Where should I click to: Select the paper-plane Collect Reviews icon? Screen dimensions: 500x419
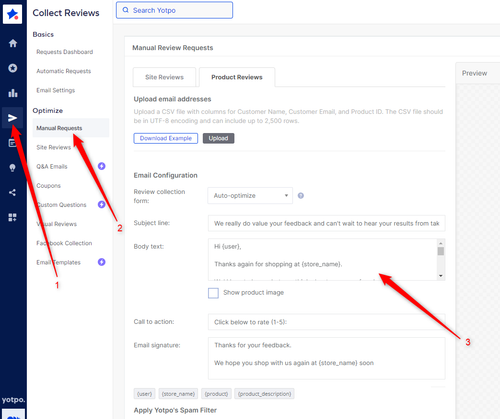[12, 118]
